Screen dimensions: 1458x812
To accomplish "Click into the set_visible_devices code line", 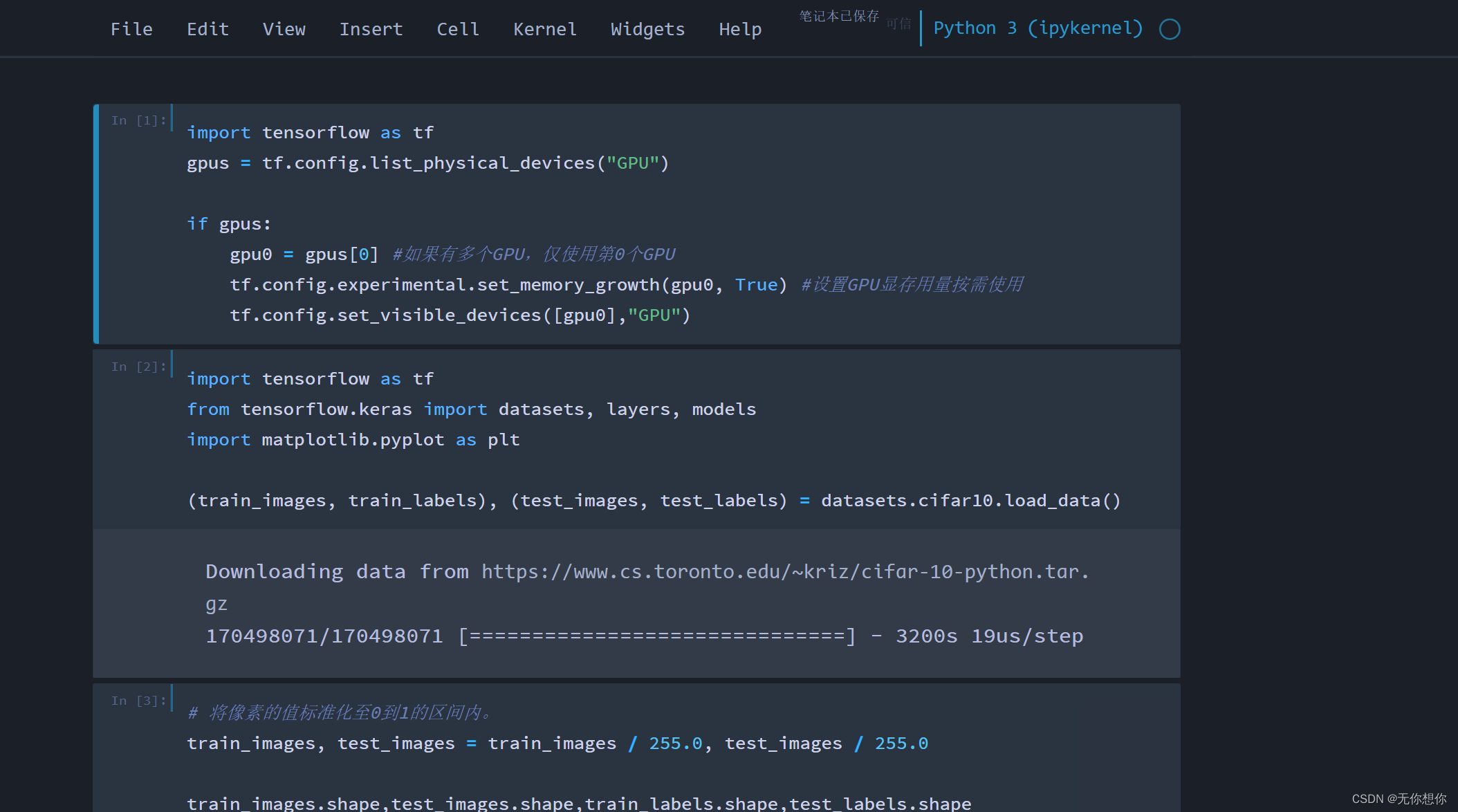I will tap(460, 315).
